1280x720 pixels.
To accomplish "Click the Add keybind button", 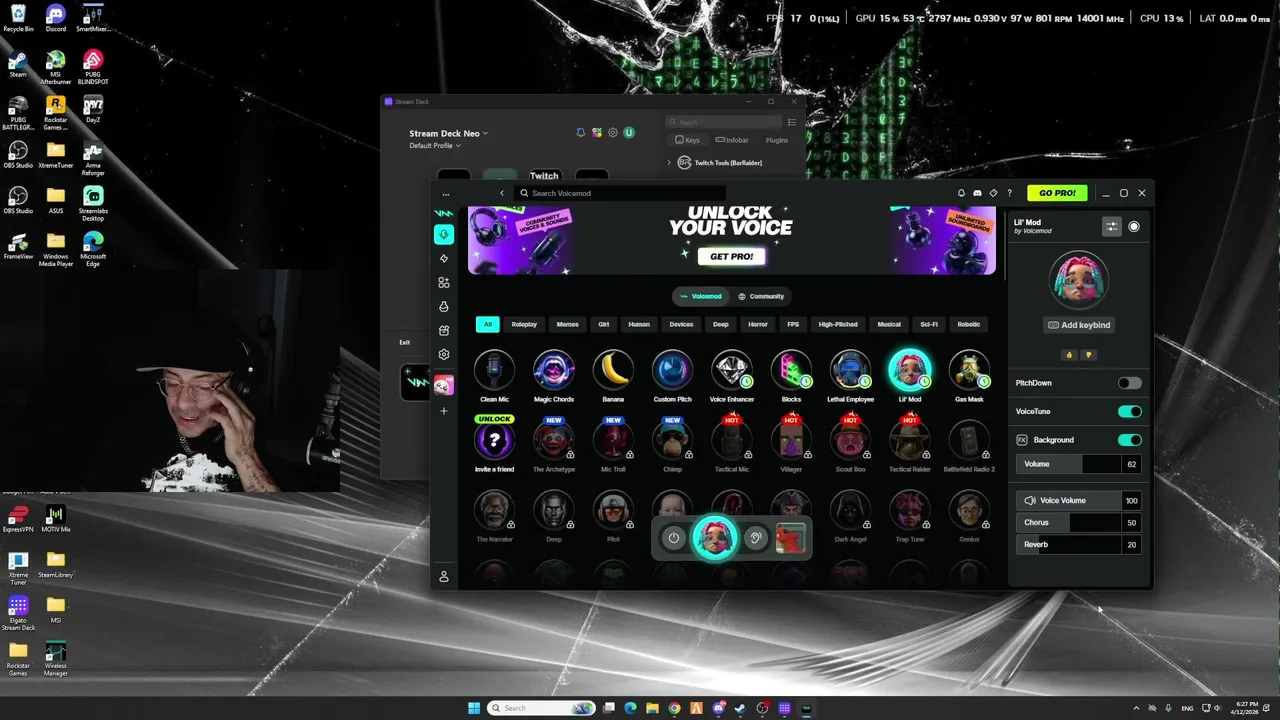I will 1079,325.
